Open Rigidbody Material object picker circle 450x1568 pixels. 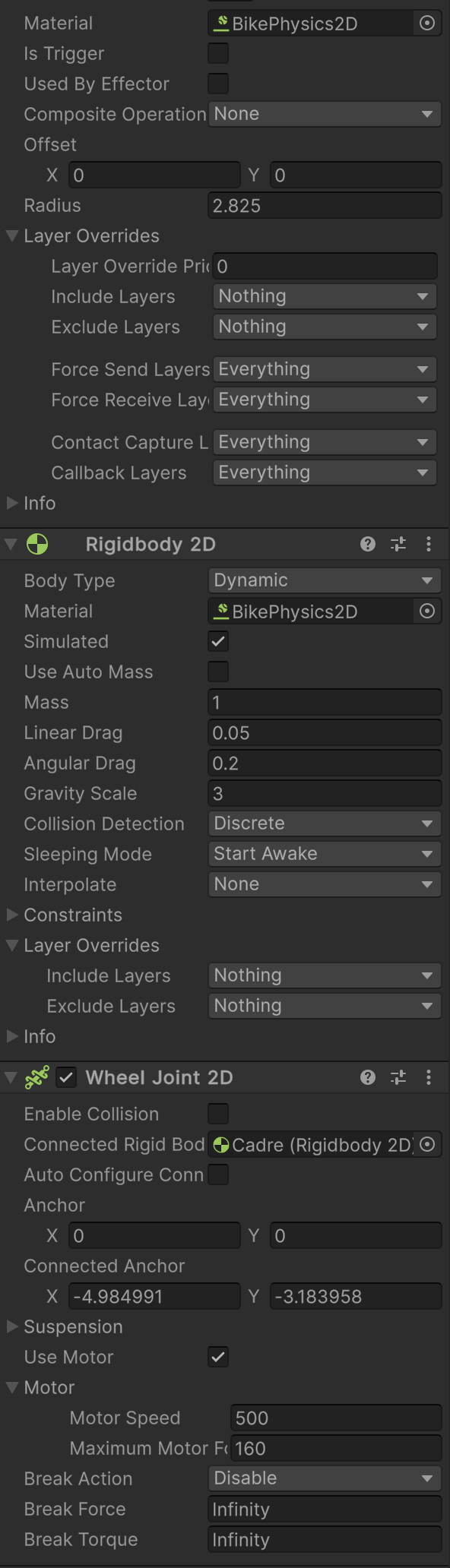tap(428, 611)
